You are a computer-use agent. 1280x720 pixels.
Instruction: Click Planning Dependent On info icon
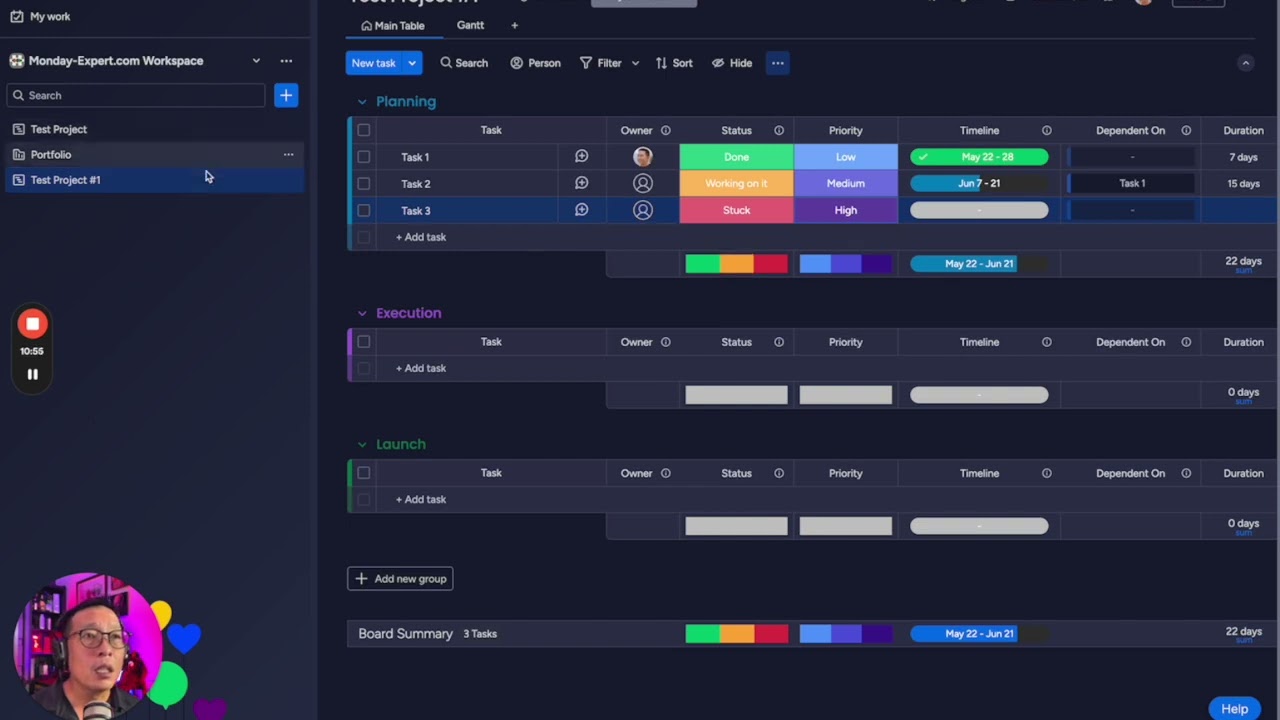(x=1186, y=130)
